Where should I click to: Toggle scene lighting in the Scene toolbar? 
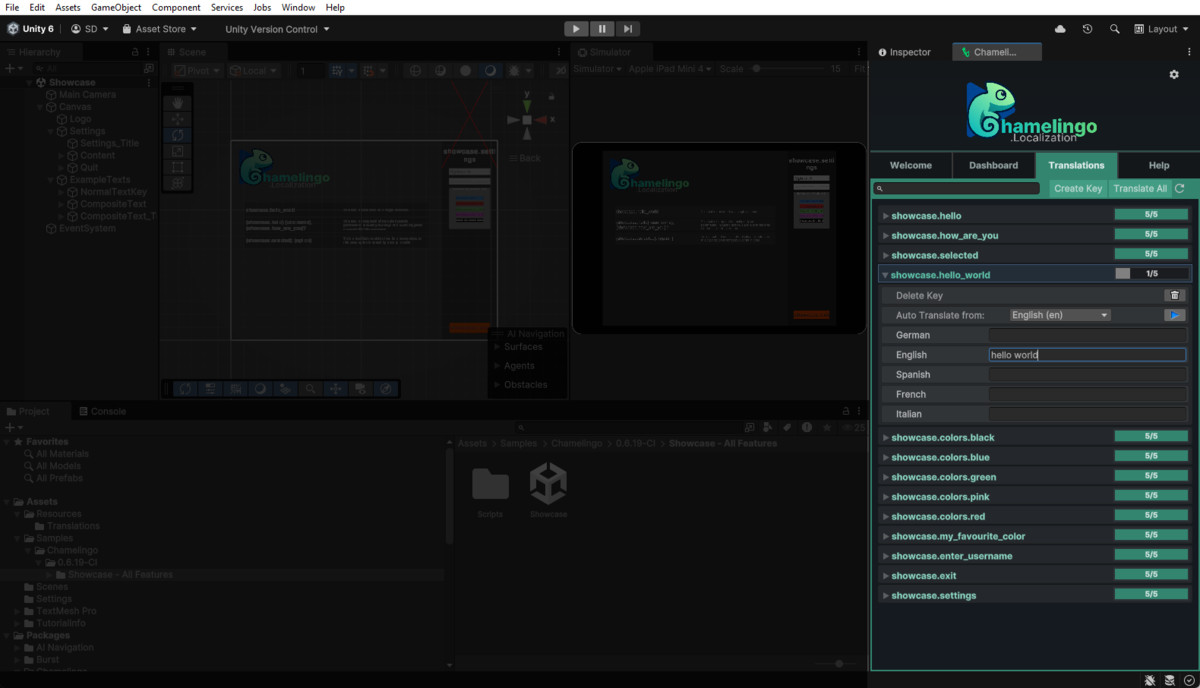[x=490, y=70]
